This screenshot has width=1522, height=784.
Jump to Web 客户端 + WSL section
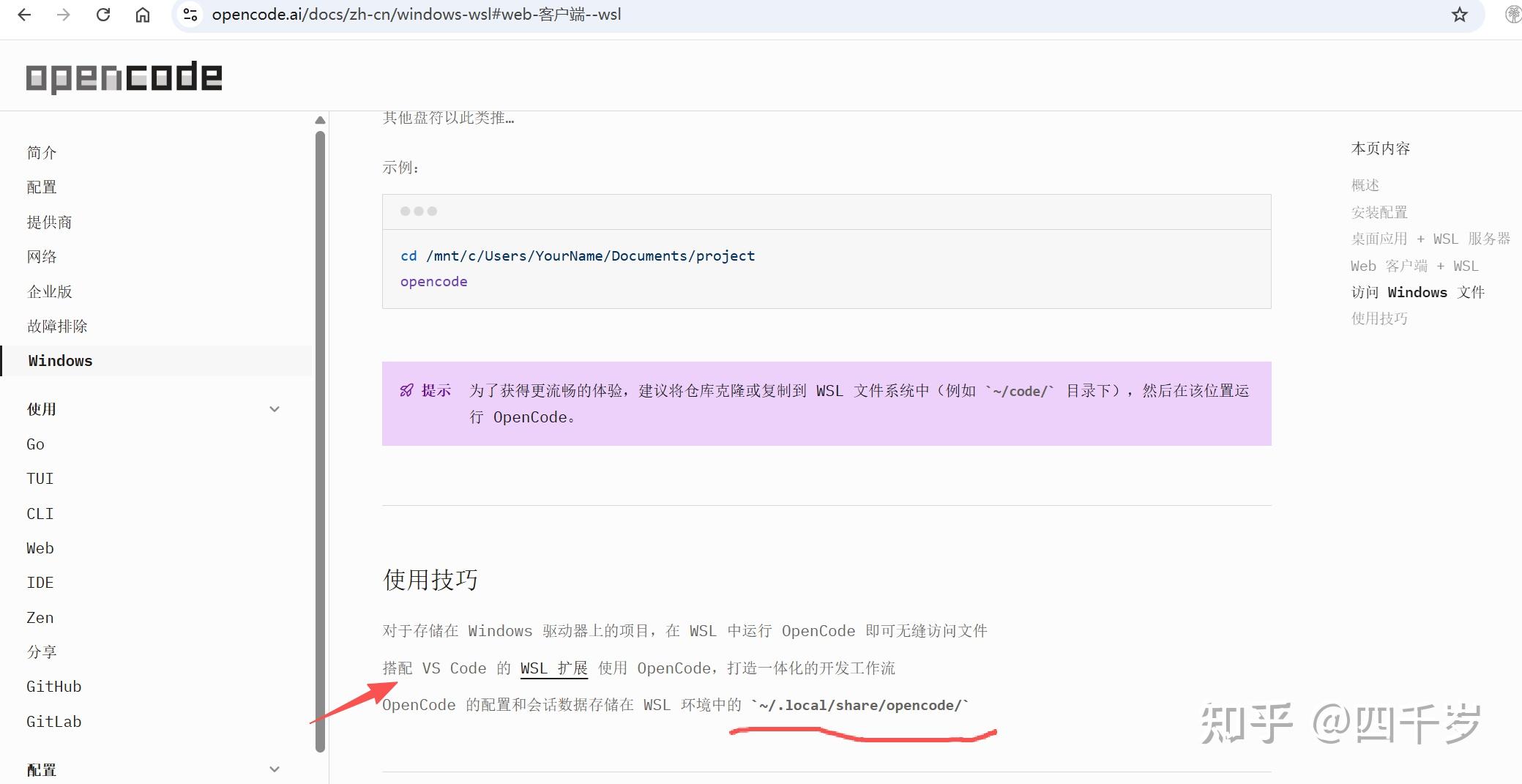(x=1414, y=266)
